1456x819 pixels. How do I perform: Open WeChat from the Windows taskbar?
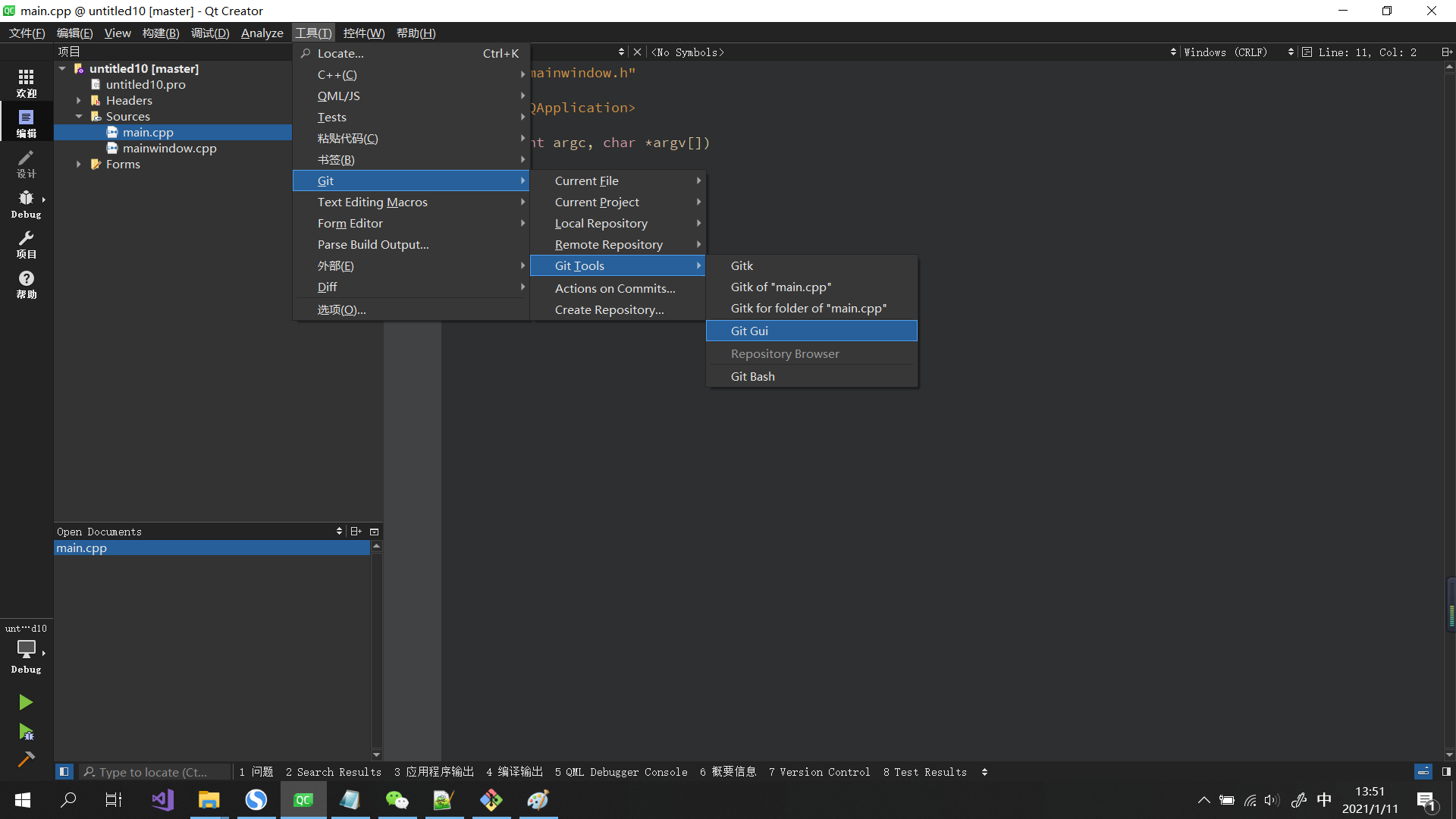pos(397,800)
